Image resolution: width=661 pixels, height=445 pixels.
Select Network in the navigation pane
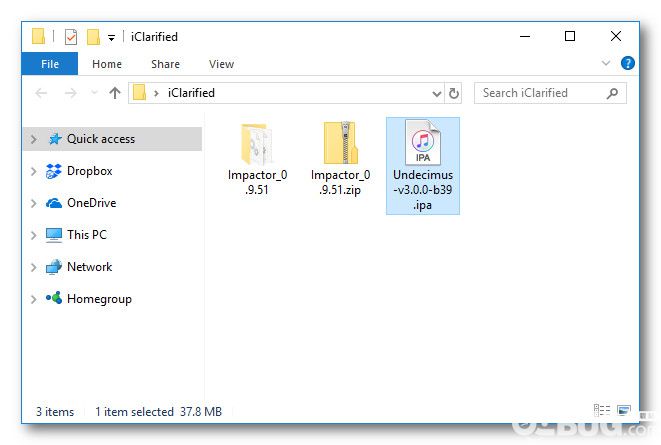pos(79,267)
